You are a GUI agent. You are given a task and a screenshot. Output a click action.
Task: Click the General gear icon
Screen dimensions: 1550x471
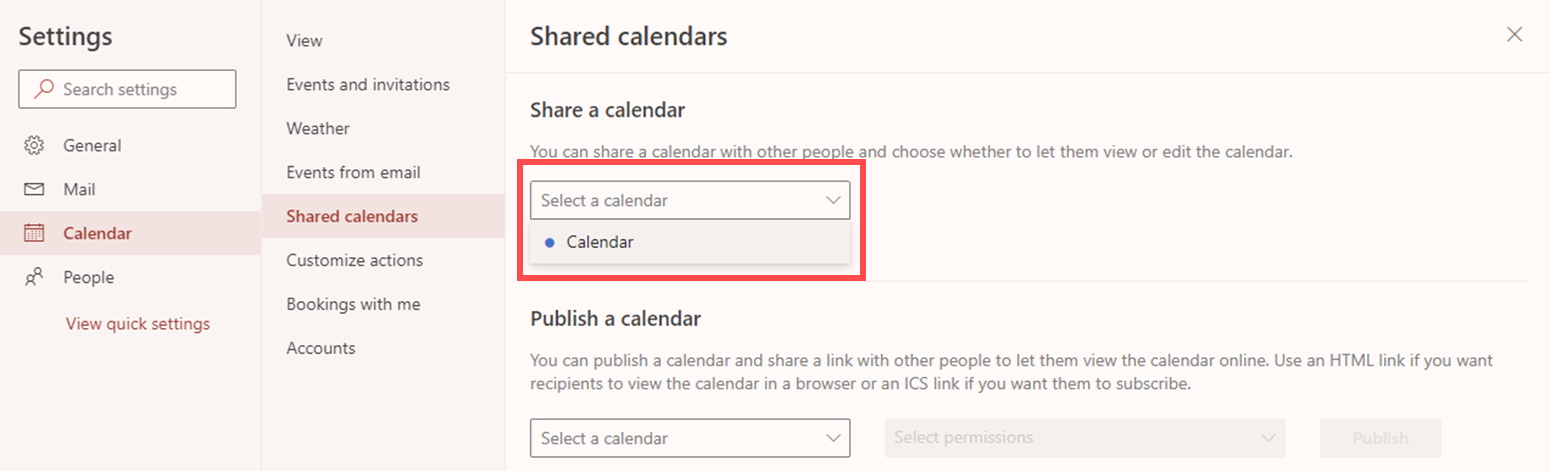[x=34, y=146]
